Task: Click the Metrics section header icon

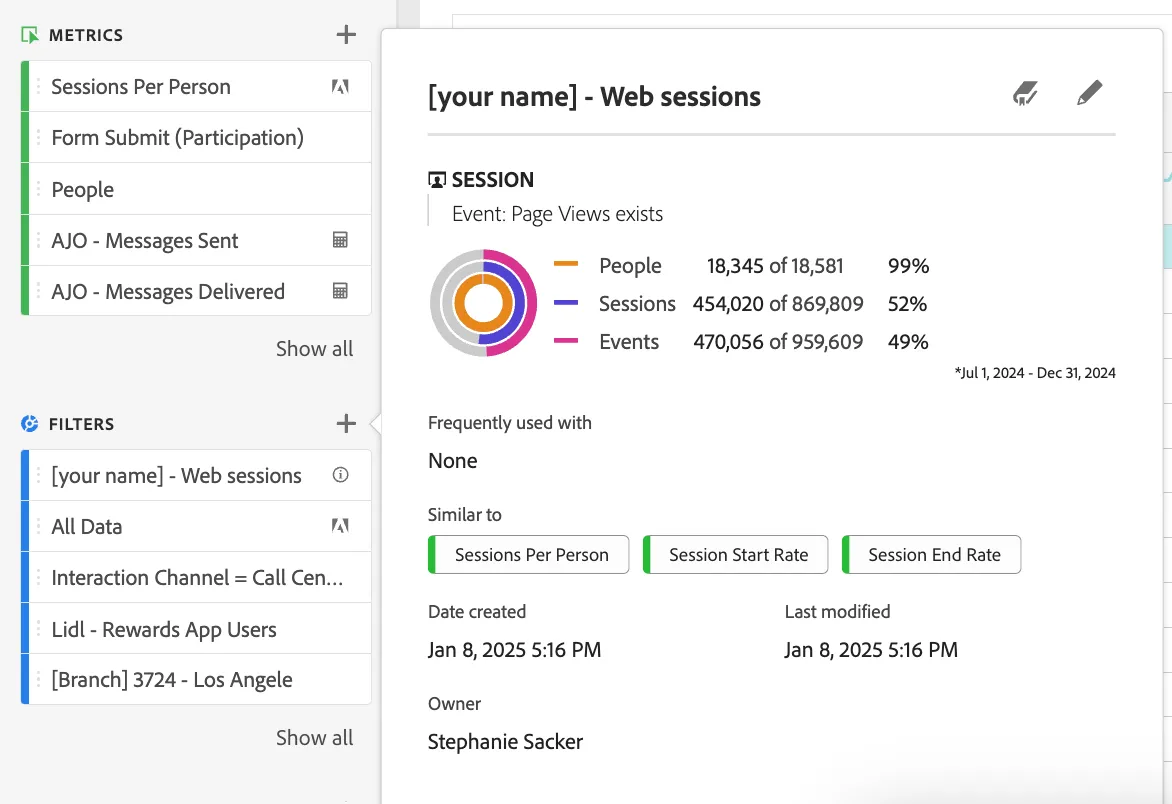Action: pyautogui.click(x=30, y=35)
